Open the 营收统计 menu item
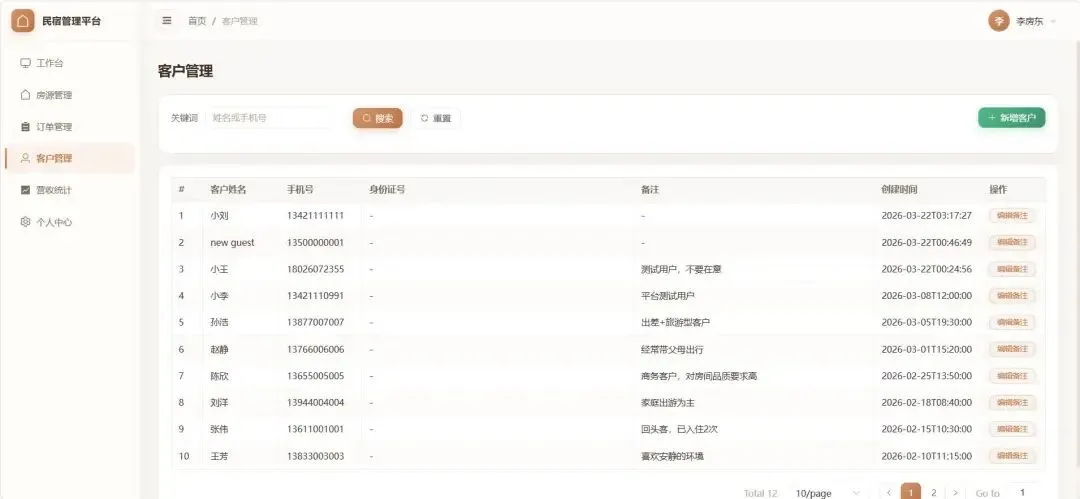This screenshot has width=1080, height=499. click(x=69, y=190)
